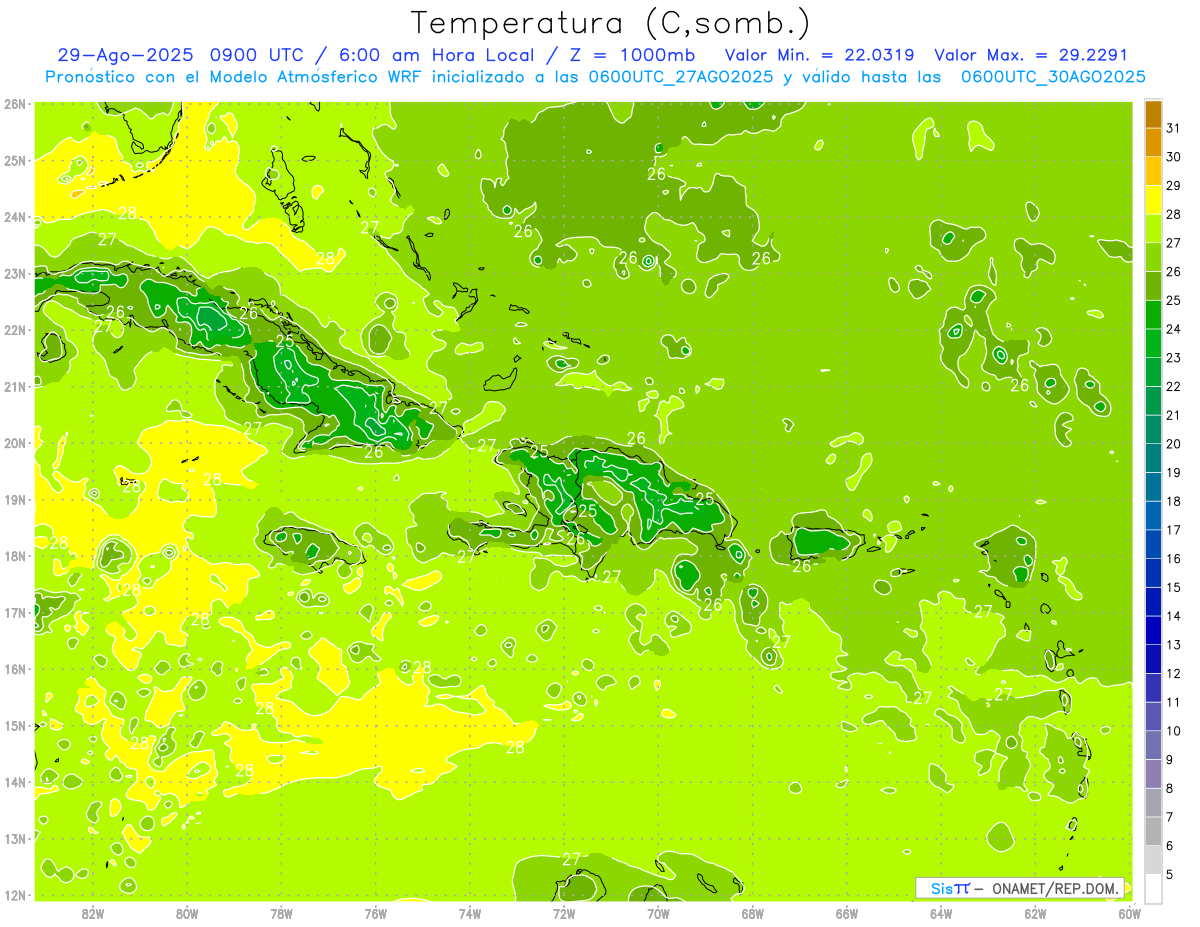Click the 'Sisπ – ONAMET/REP.DOM.' logo box
This screenshot has height=927, width=1200.
coord(1020,888)
